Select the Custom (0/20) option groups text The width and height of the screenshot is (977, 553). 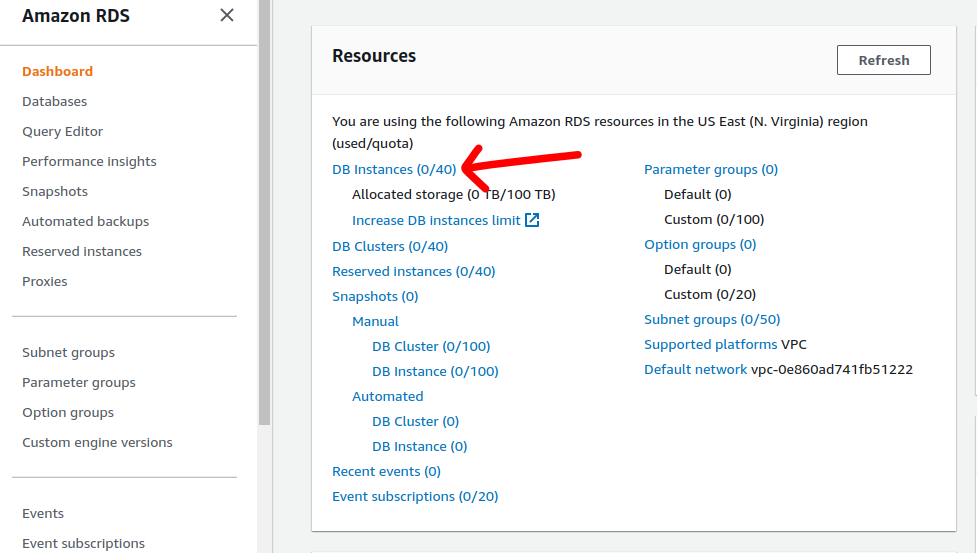point(710,294)
